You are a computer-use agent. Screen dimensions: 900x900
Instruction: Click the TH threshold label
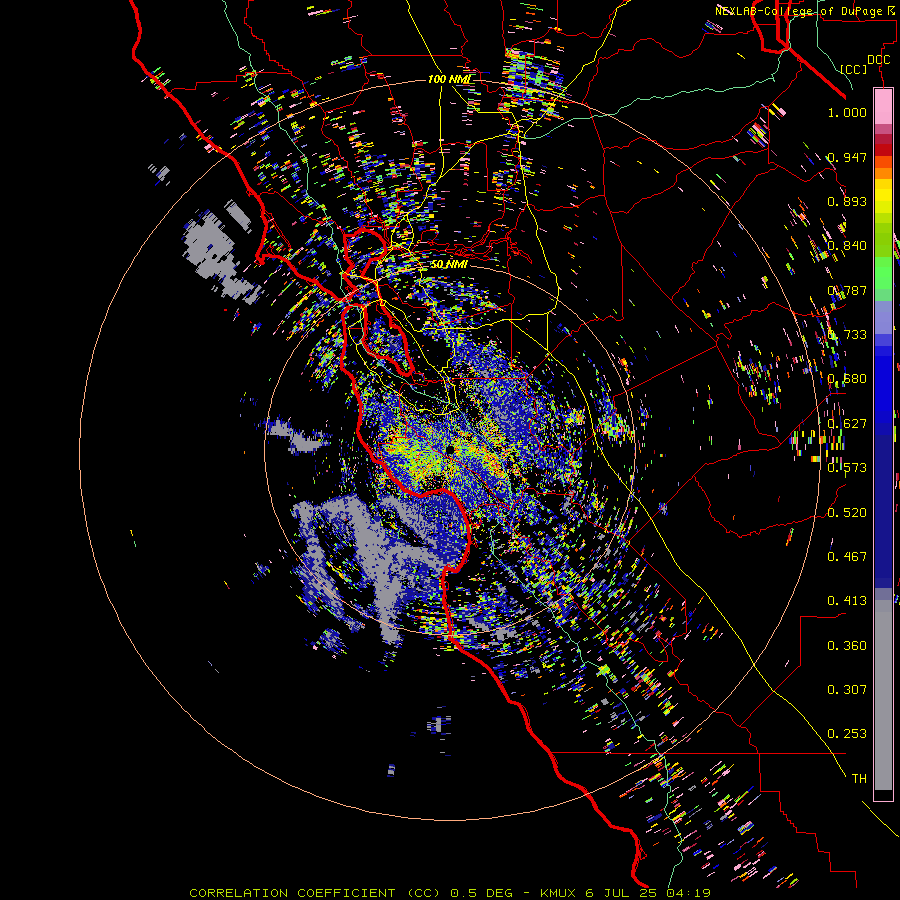pyautogui.click(x=859, y=779)
